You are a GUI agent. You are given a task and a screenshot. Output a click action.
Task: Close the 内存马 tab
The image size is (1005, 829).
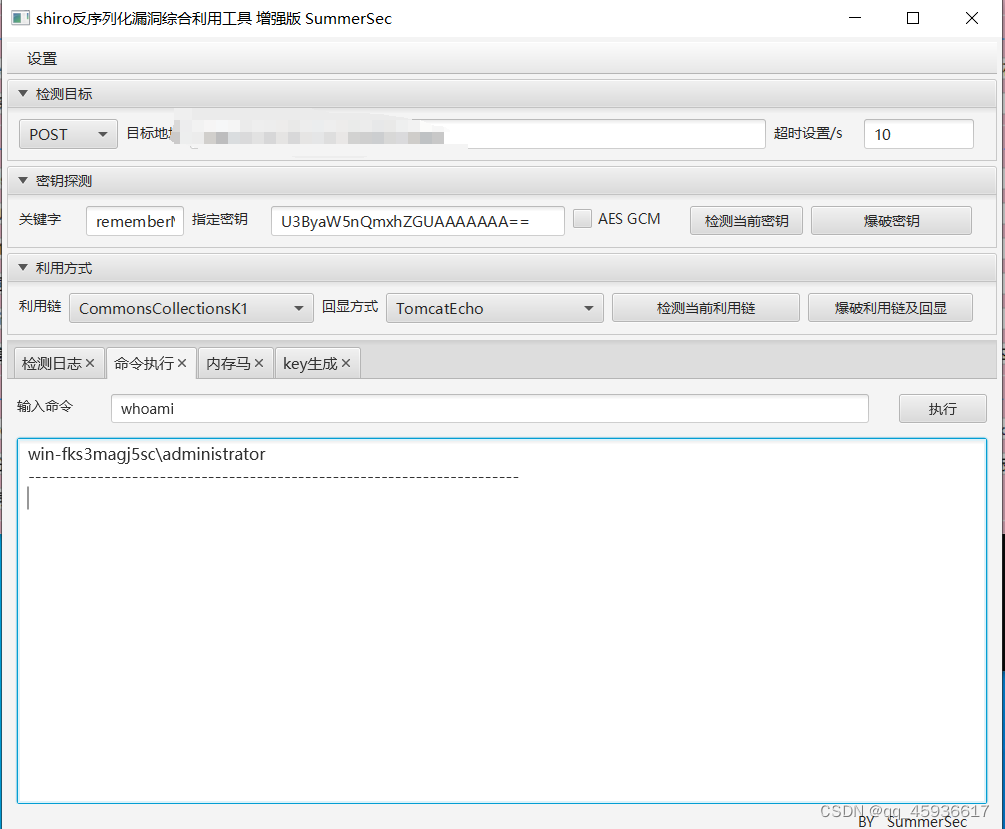coord(259,364)
